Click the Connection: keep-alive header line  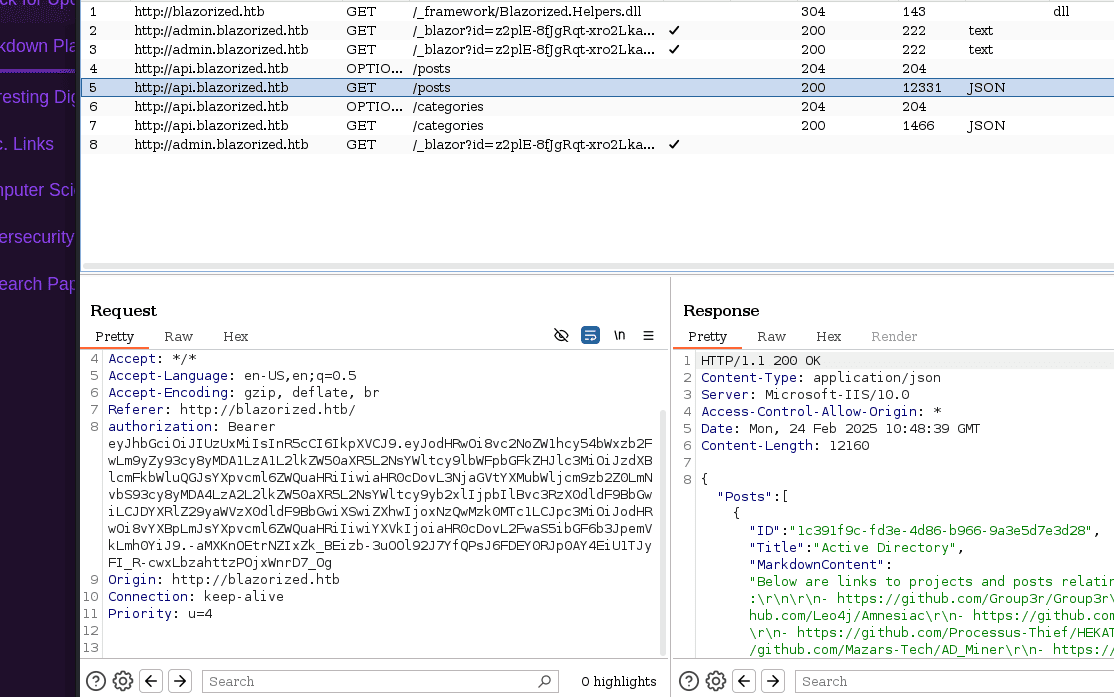(x=196, y=597)
